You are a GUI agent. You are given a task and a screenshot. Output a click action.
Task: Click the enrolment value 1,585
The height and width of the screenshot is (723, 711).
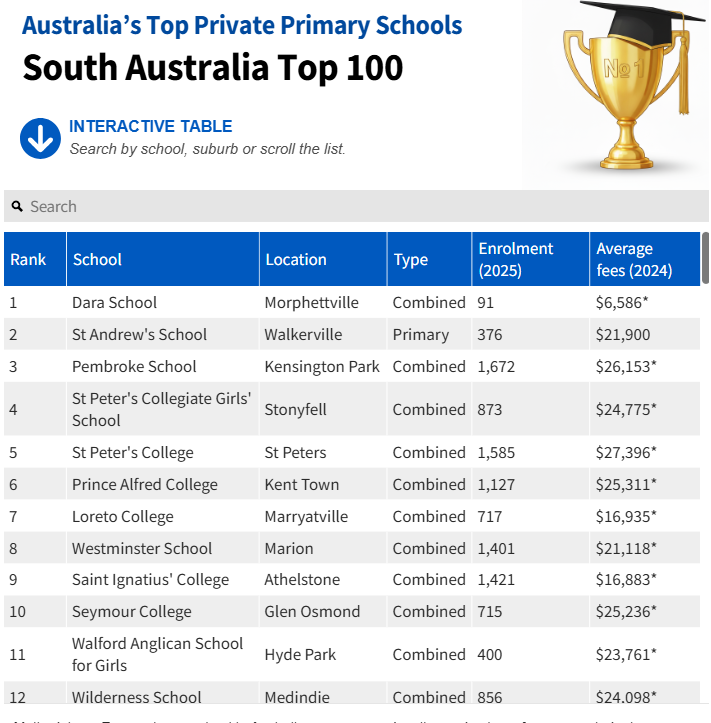[x=496, y=452]
